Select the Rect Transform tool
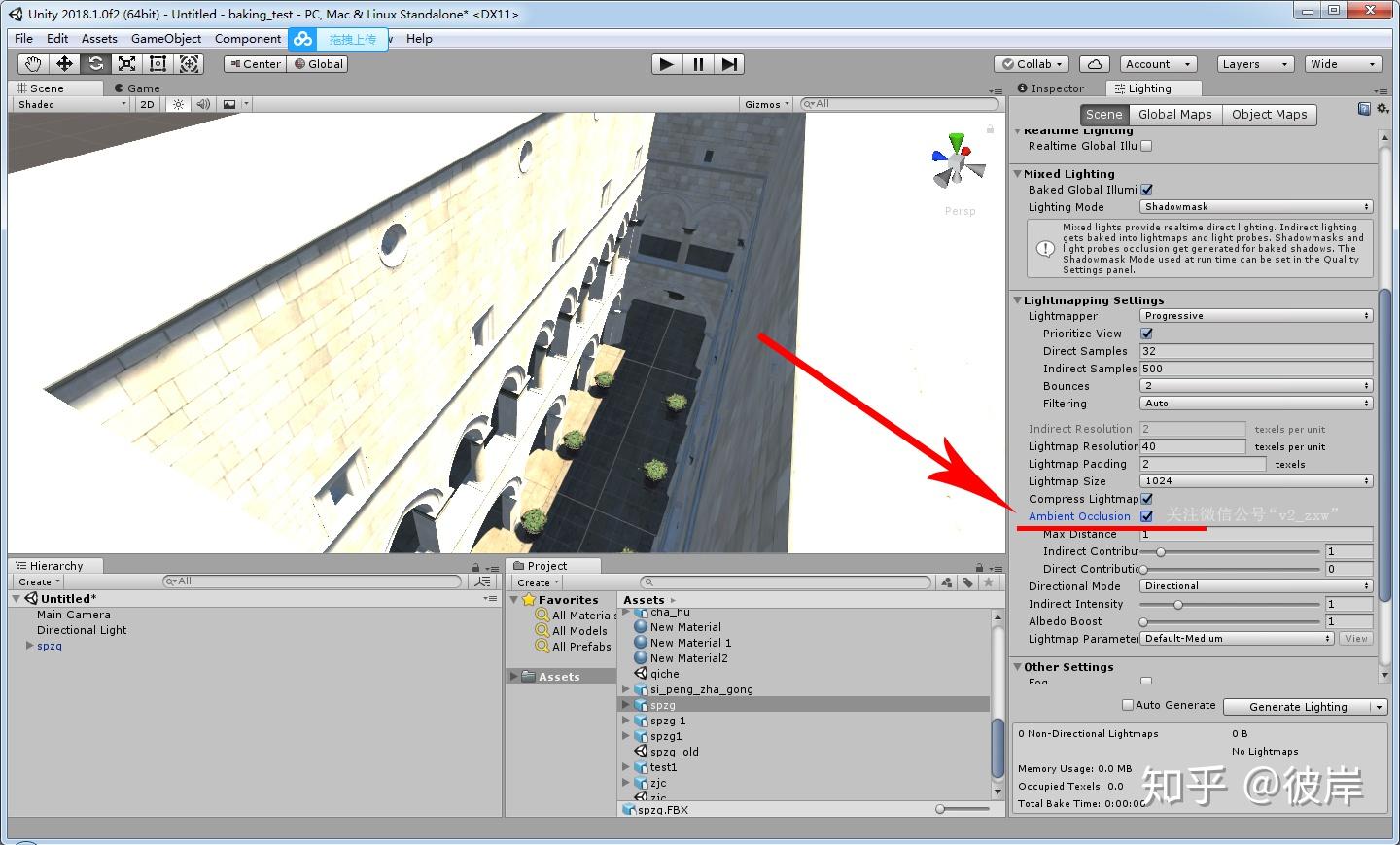Screen dimensions: 1400x845 (157, 63)
